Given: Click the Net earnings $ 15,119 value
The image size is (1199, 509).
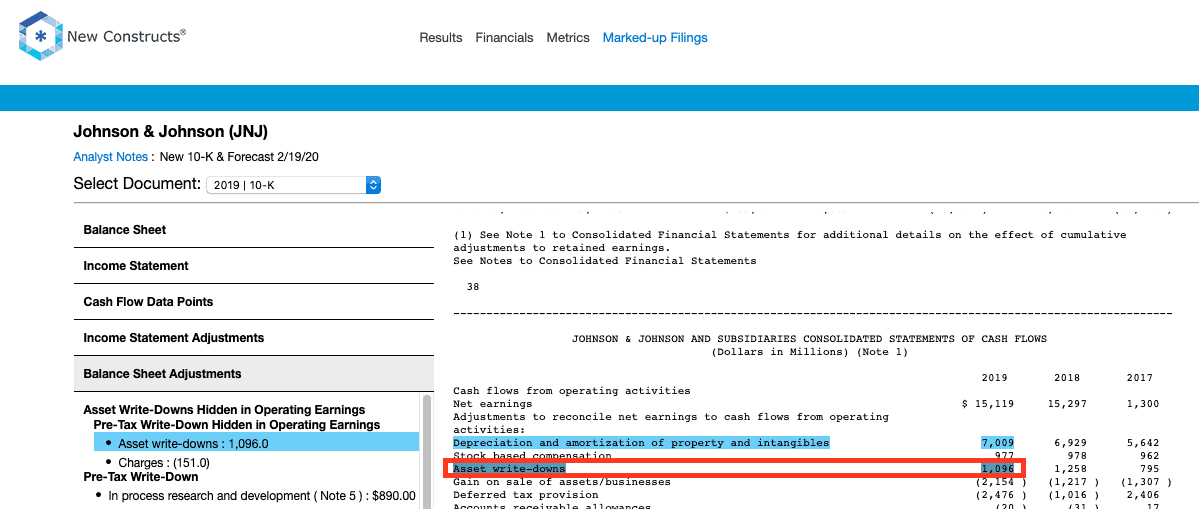Looking at the screenshot, I should click(988, 404).
